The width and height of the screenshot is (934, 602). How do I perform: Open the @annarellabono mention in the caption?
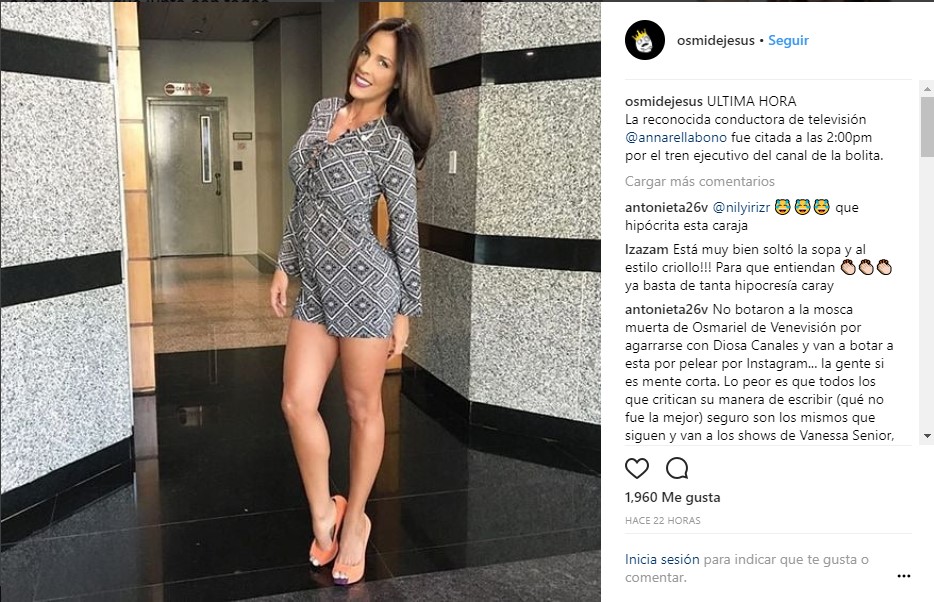pos(676,138)
